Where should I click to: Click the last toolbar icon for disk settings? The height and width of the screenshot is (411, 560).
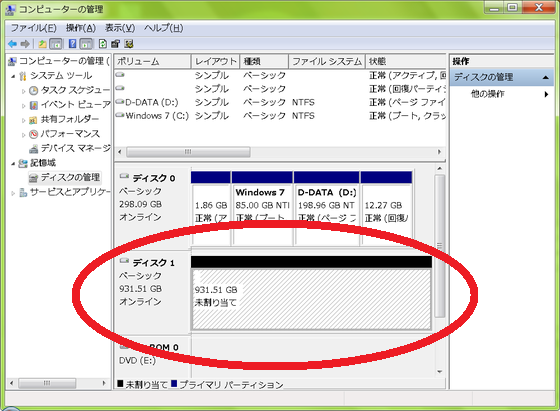coord(129,44)
